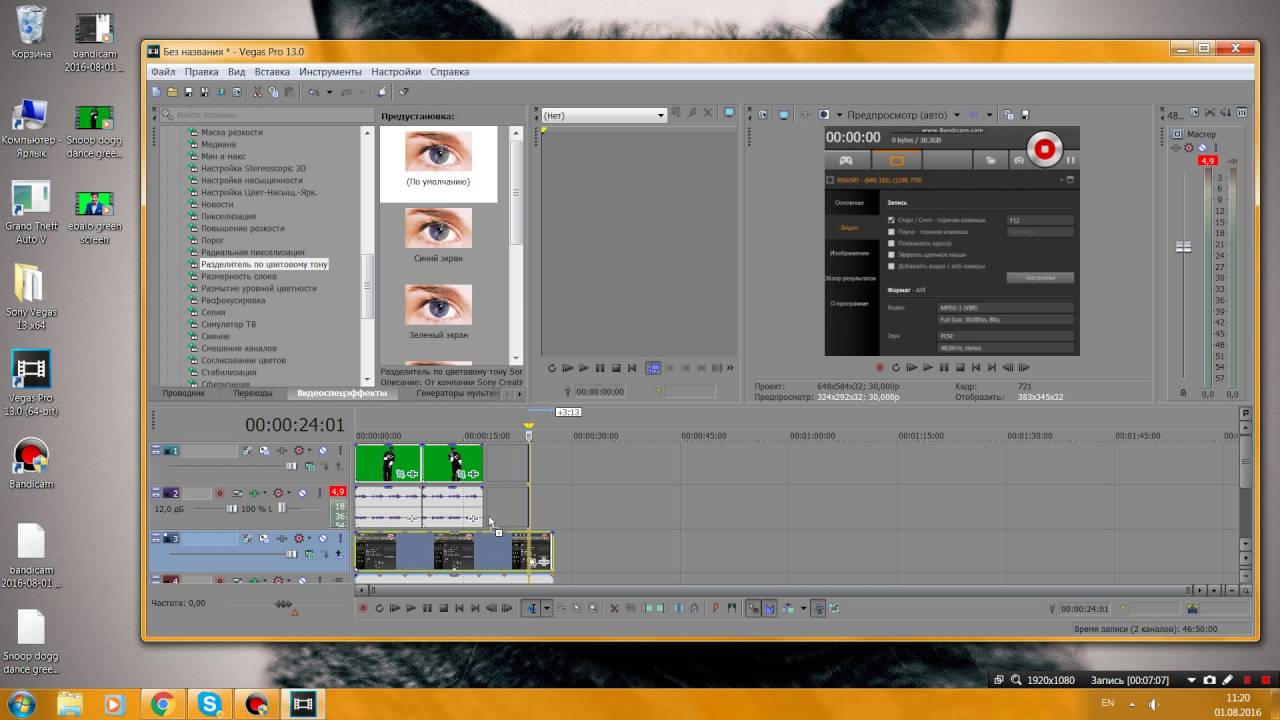Select the Сепия effect in list
The image size is (1280, 720).
(x=213, y=312)
